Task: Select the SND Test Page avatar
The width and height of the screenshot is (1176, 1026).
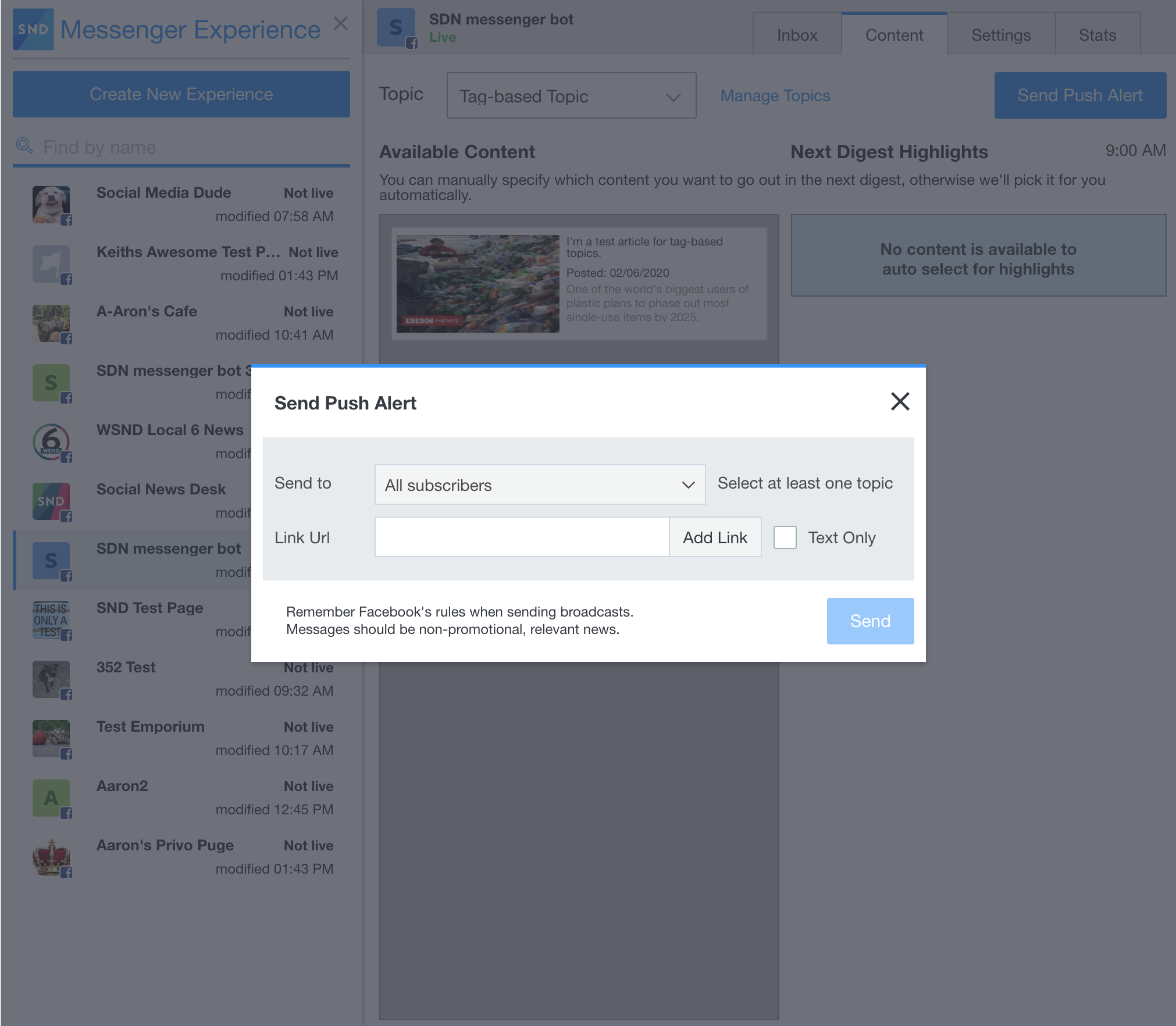Action: tap(51, 620)
